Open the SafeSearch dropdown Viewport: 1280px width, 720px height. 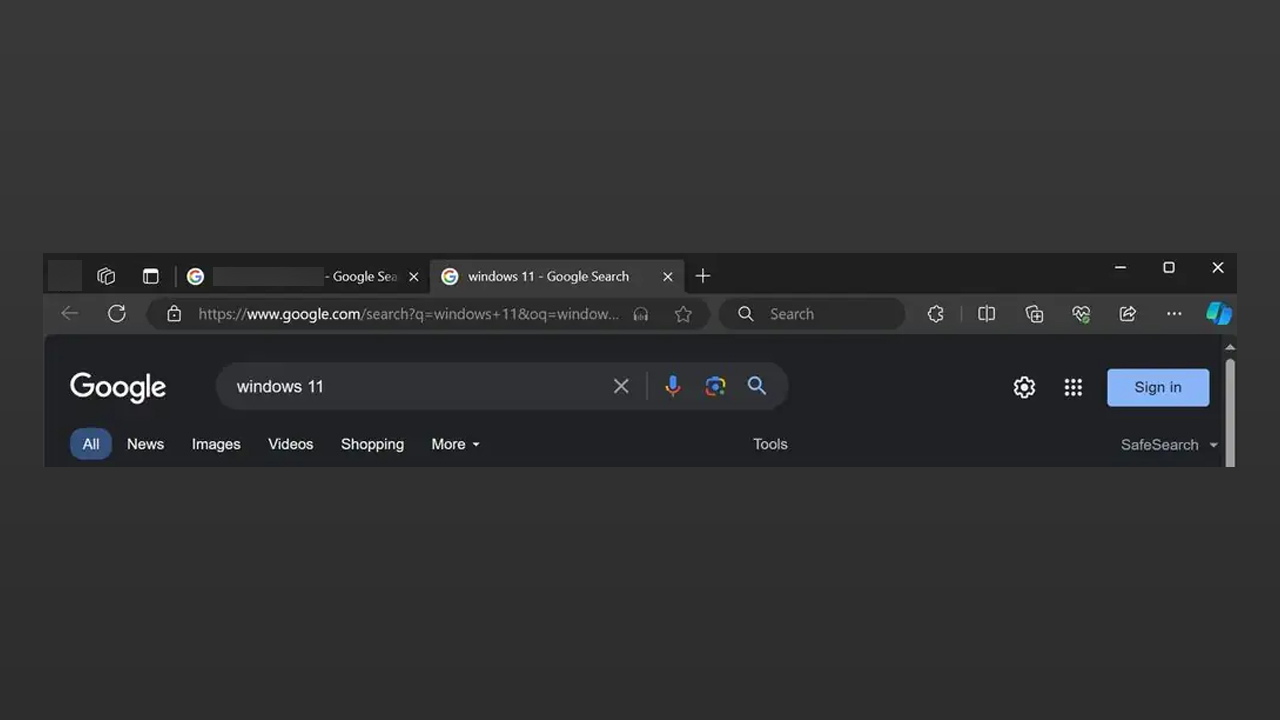tap(1168, 444)
